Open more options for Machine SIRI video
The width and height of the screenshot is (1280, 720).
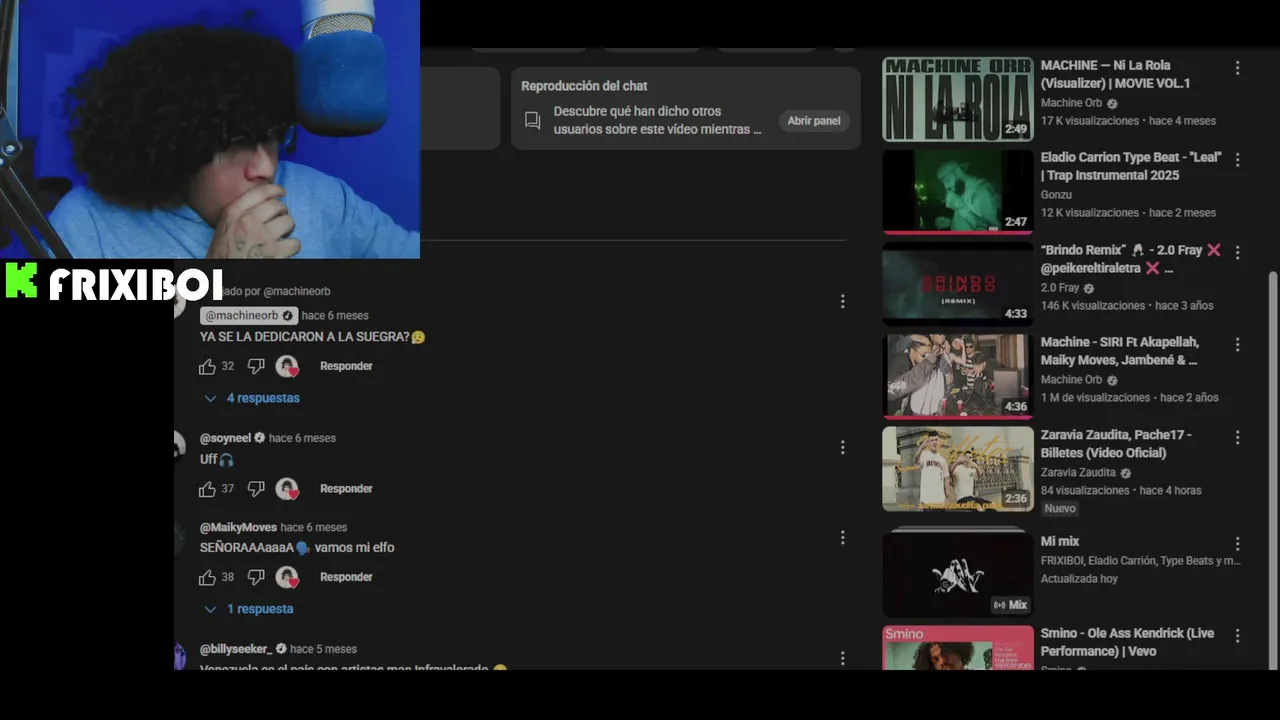point(1237,344)
